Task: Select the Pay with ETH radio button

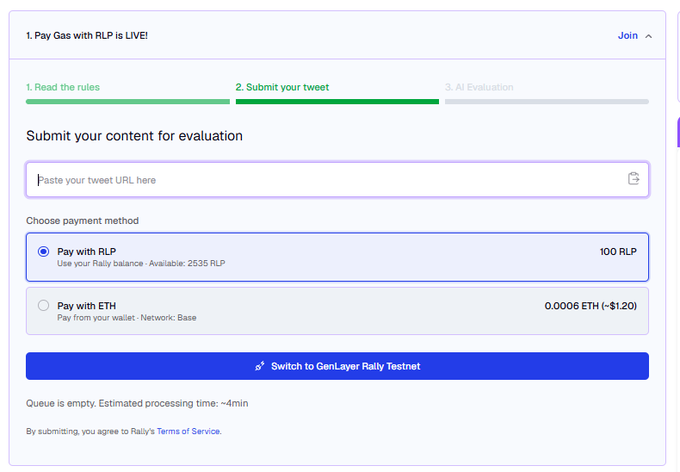Action: (x=43, y=305)
